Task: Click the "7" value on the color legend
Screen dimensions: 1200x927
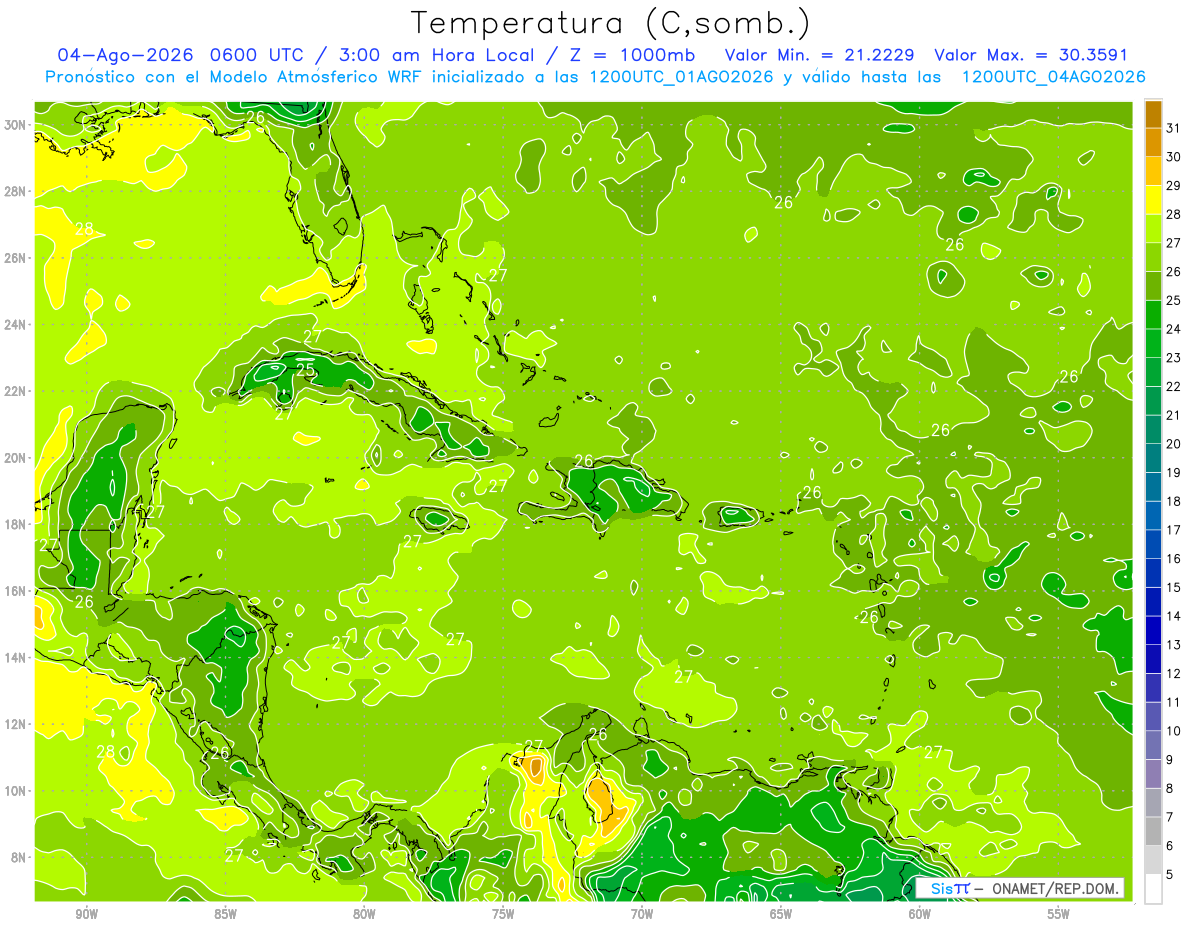Action: [1171, 817]
